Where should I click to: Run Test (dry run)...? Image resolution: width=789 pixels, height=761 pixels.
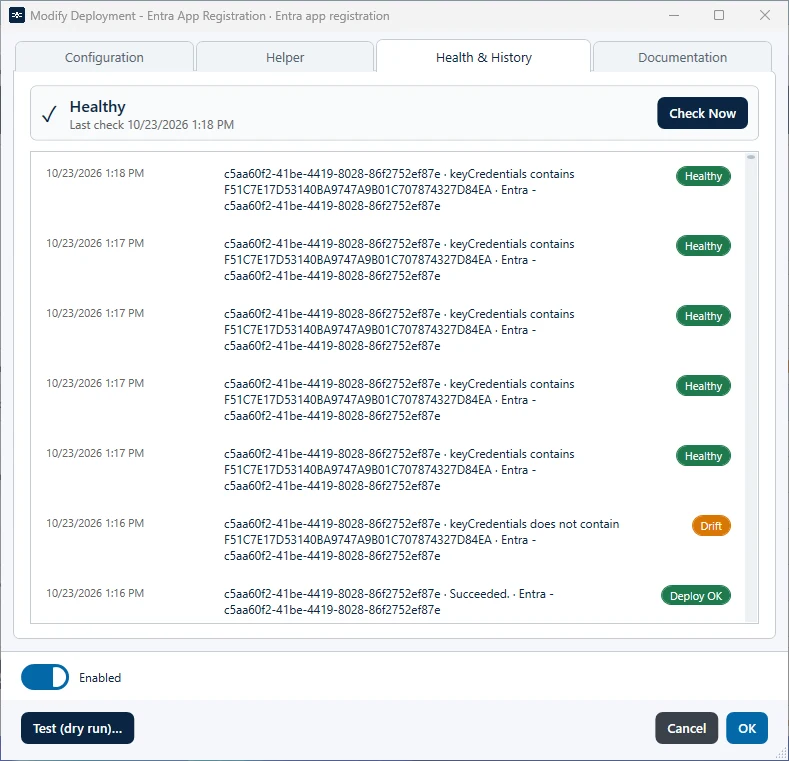(x=77, y=728)
